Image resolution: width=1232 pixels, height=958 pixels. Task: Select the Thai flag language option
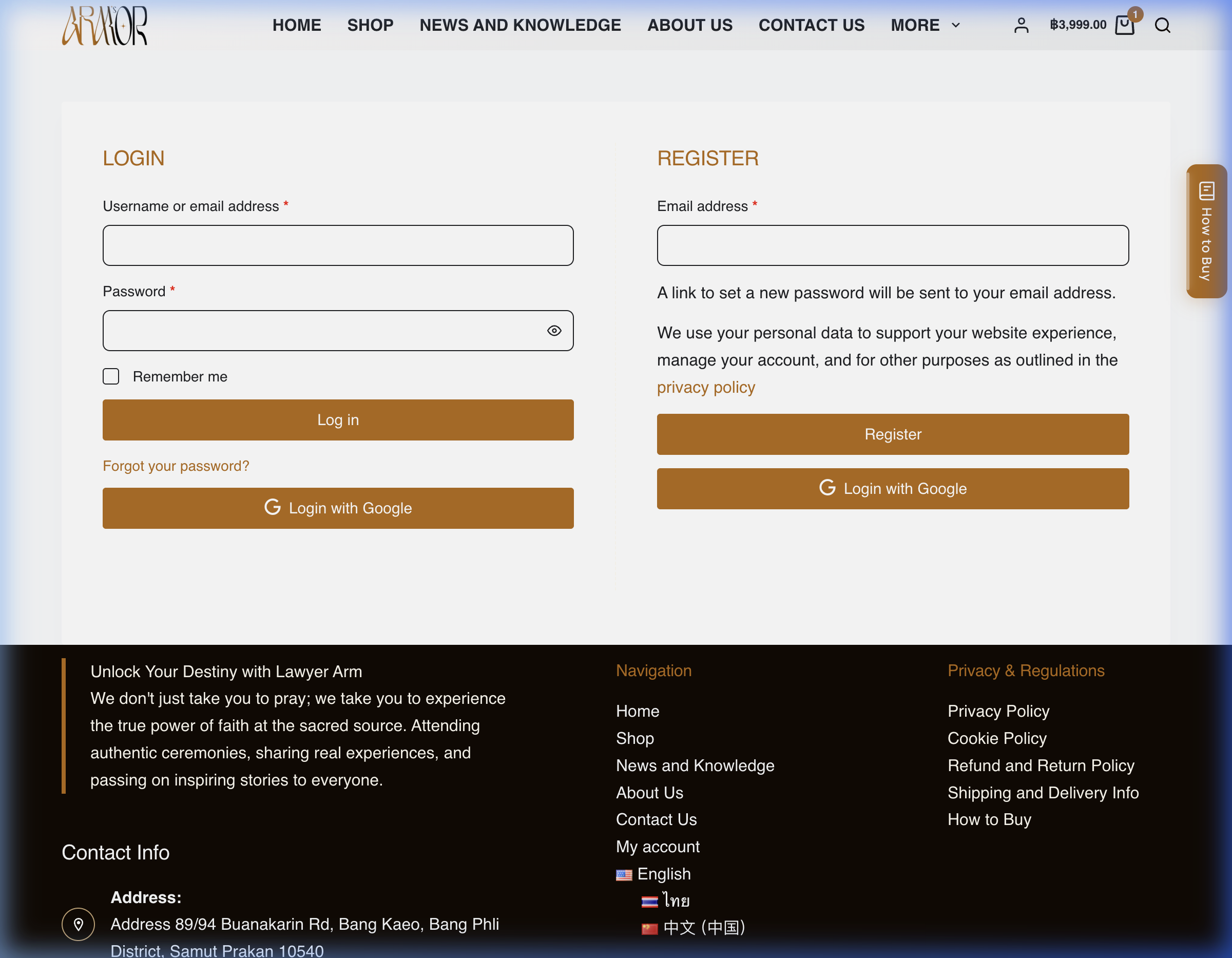(665, 900)
